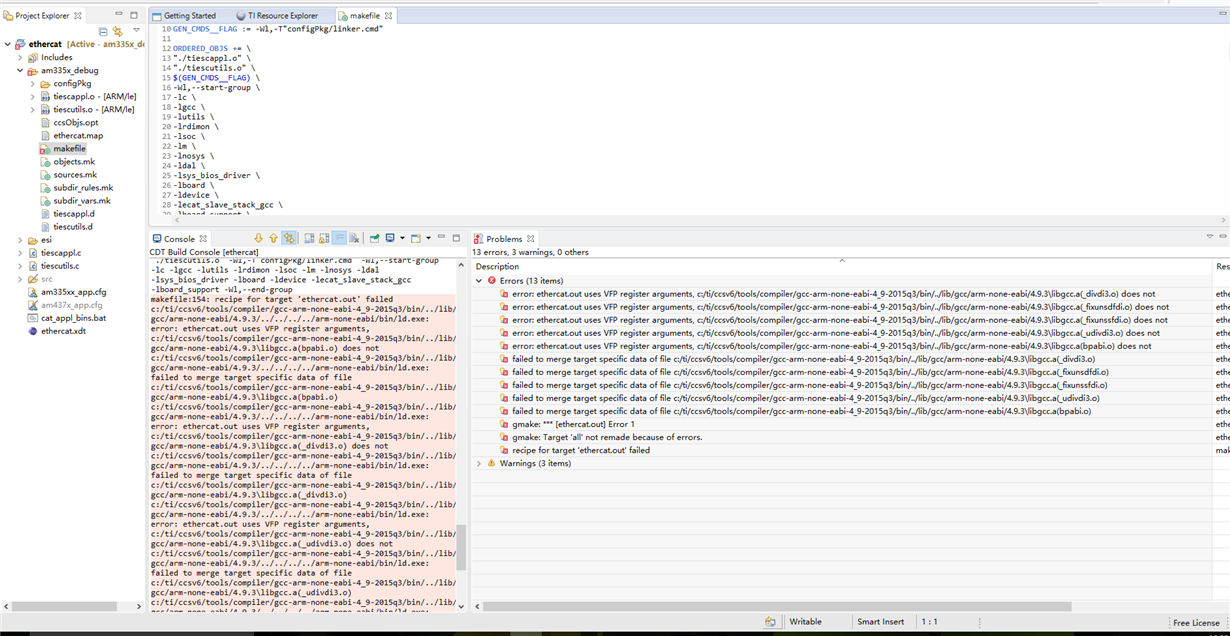
Task: Close the Problems tab
Action: 530,239
